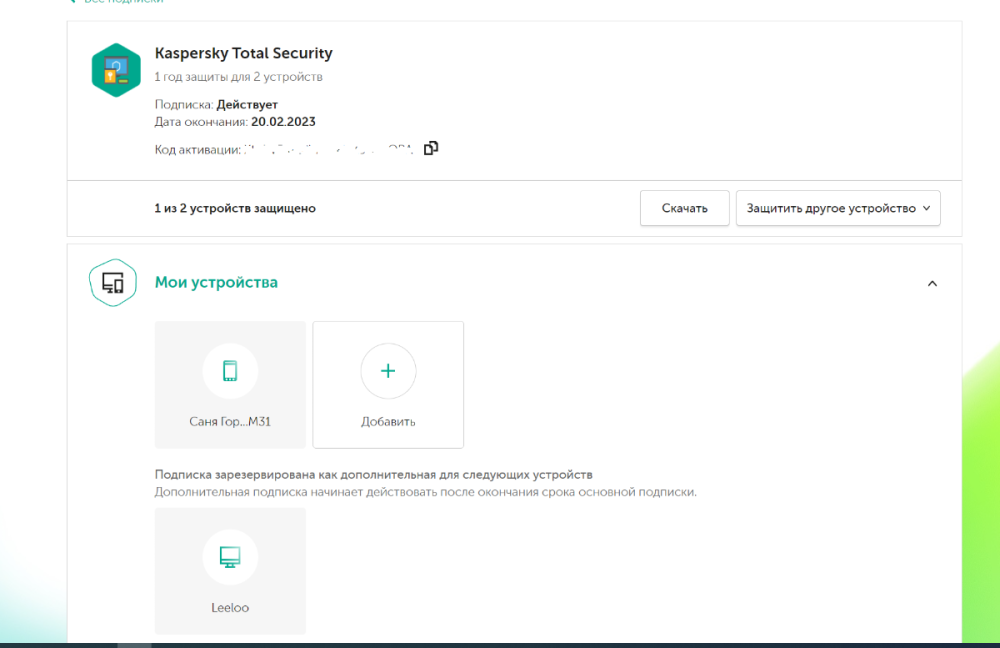Click the 1 из 2 устройств защищено text
The height and width of the screenshot is (648, 1000).
[235, 209]
